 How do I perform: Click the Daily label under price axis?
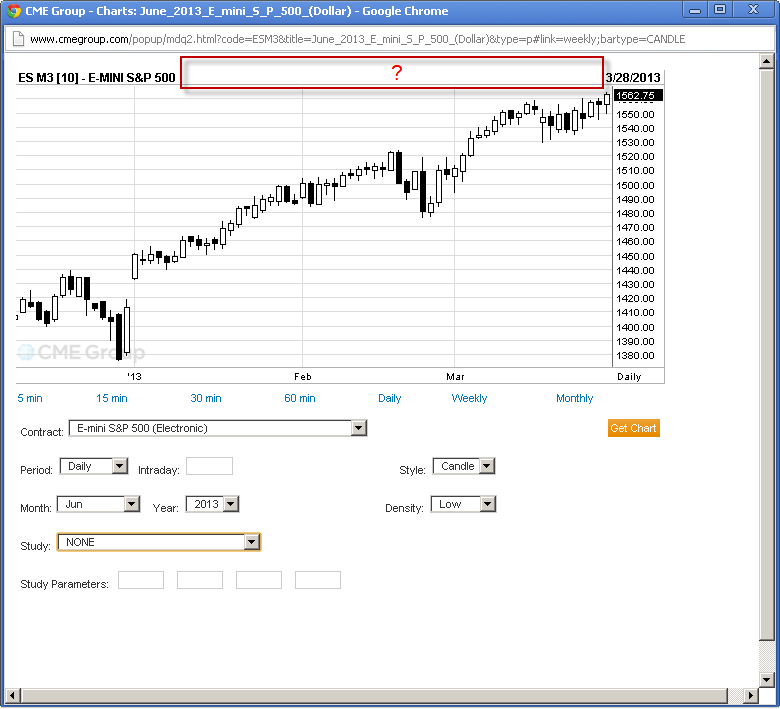(x=629, y=377)
